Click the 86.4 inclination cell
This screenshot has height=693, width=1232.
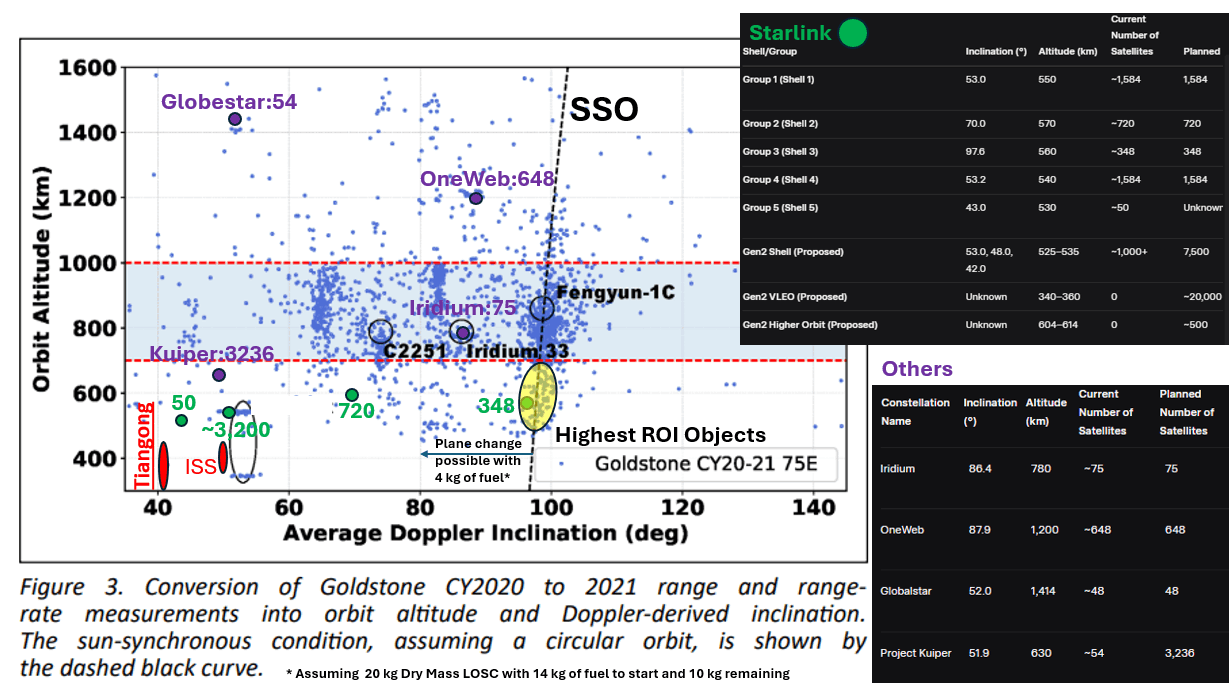980,468
